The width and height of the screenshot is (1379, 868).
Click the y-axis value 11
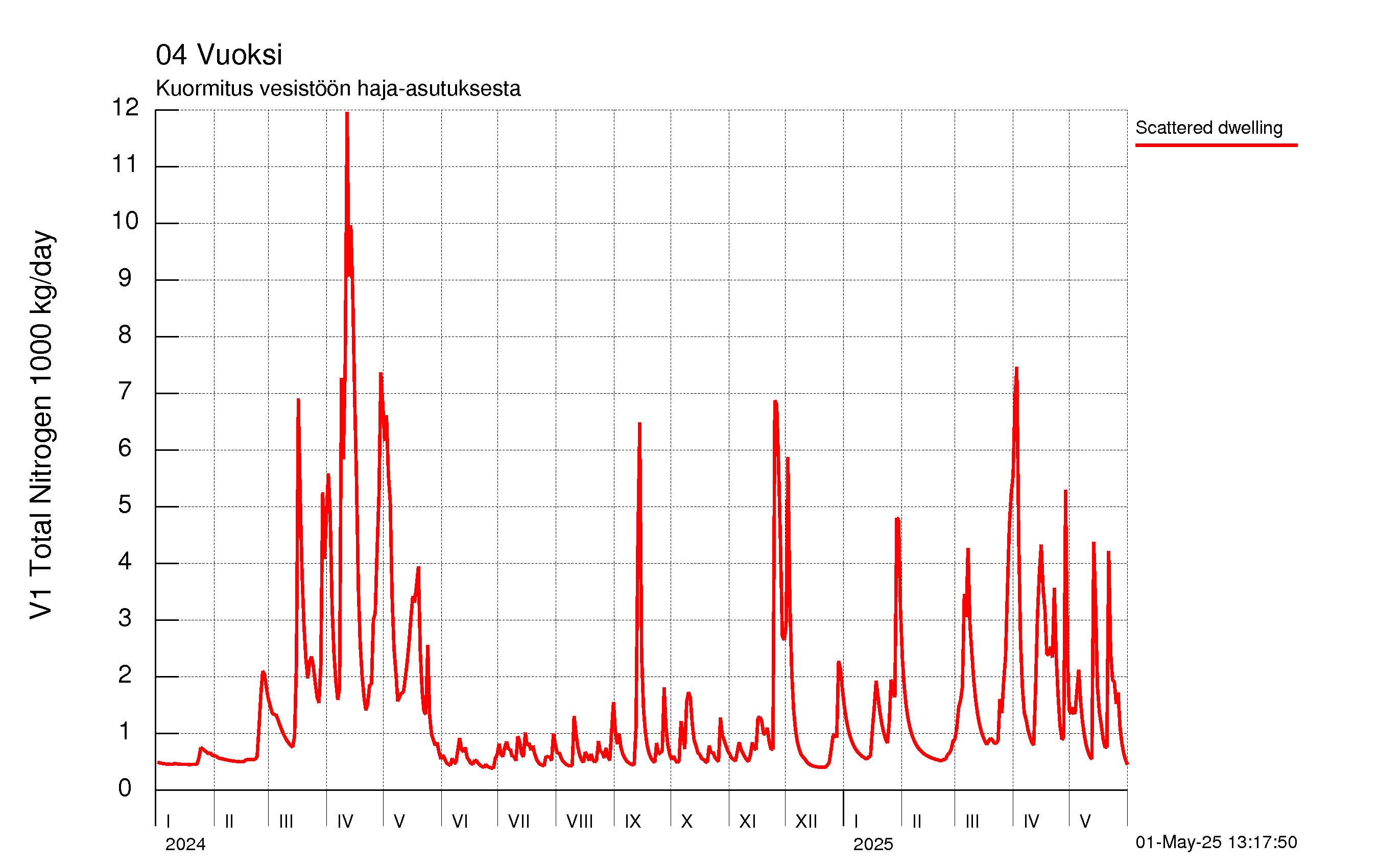[x=126, y=164]
